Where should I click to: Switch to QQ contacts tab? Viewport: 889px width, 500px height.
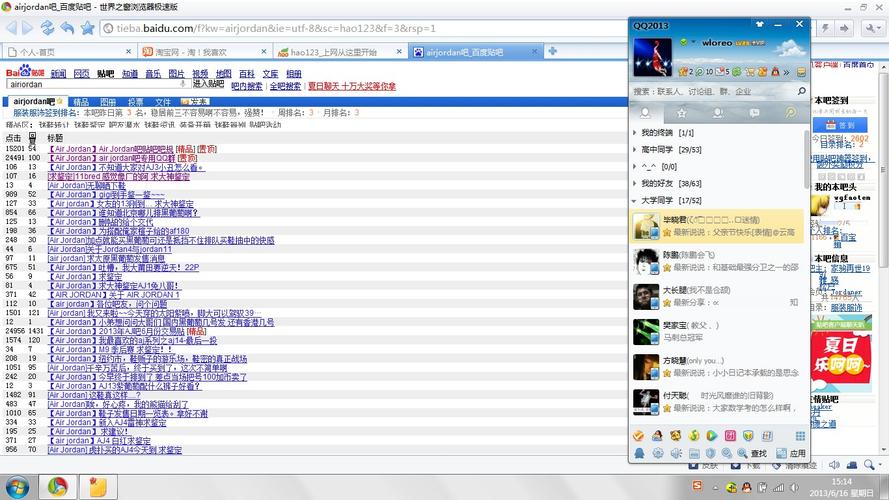coord(648,113)
